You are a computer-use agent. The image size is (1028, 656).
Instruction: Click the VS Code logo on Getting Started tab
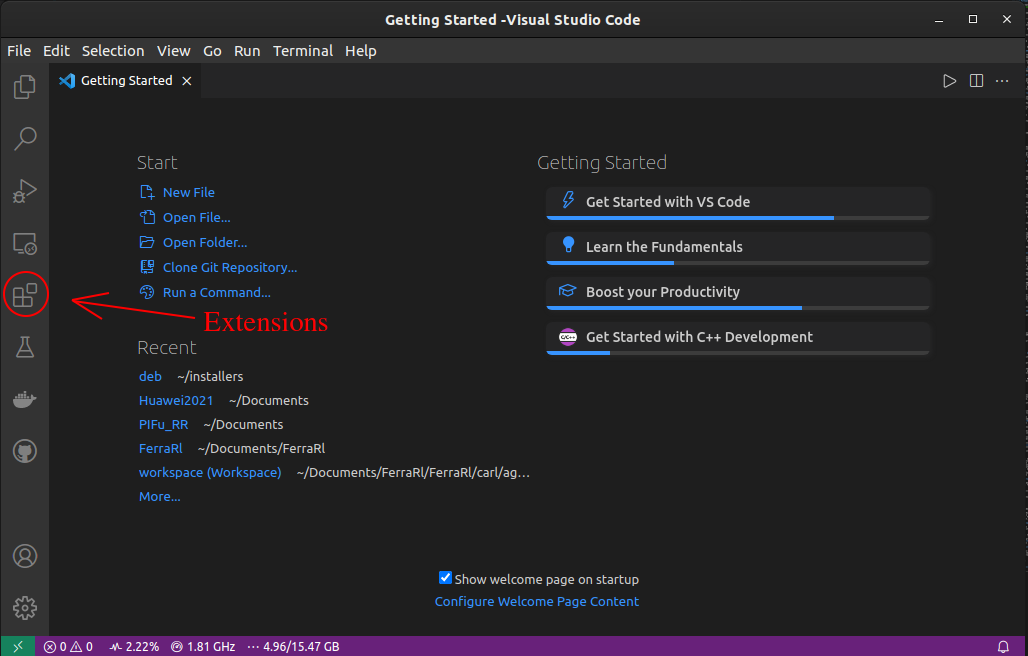click(x=67, y=81)
